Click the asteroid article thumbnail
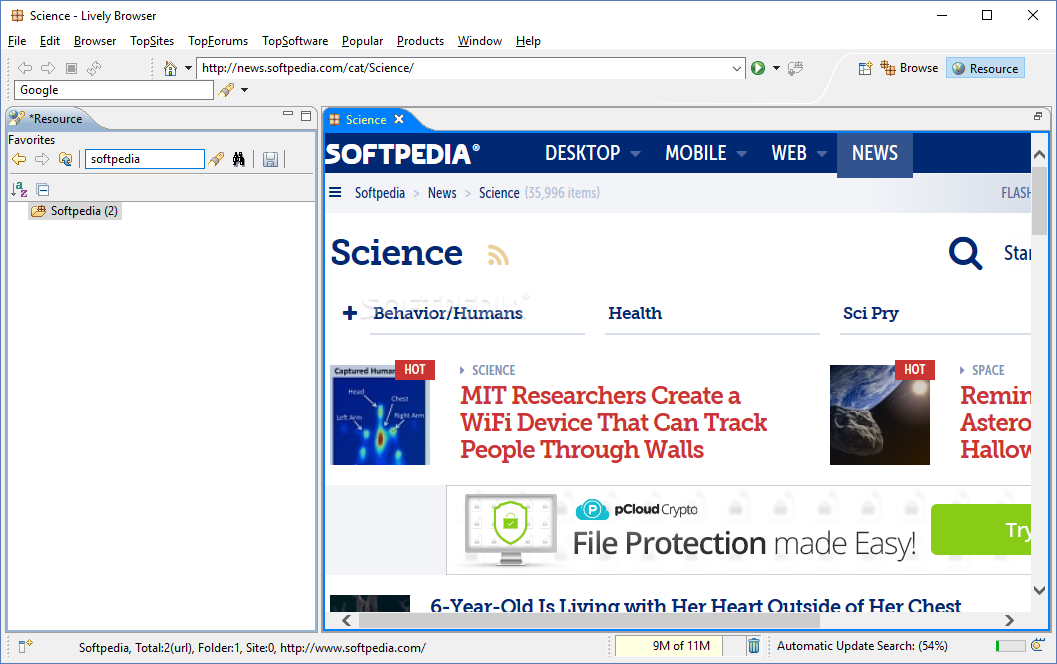Screen dimensions: 1057x664 [x=880, y=415]
